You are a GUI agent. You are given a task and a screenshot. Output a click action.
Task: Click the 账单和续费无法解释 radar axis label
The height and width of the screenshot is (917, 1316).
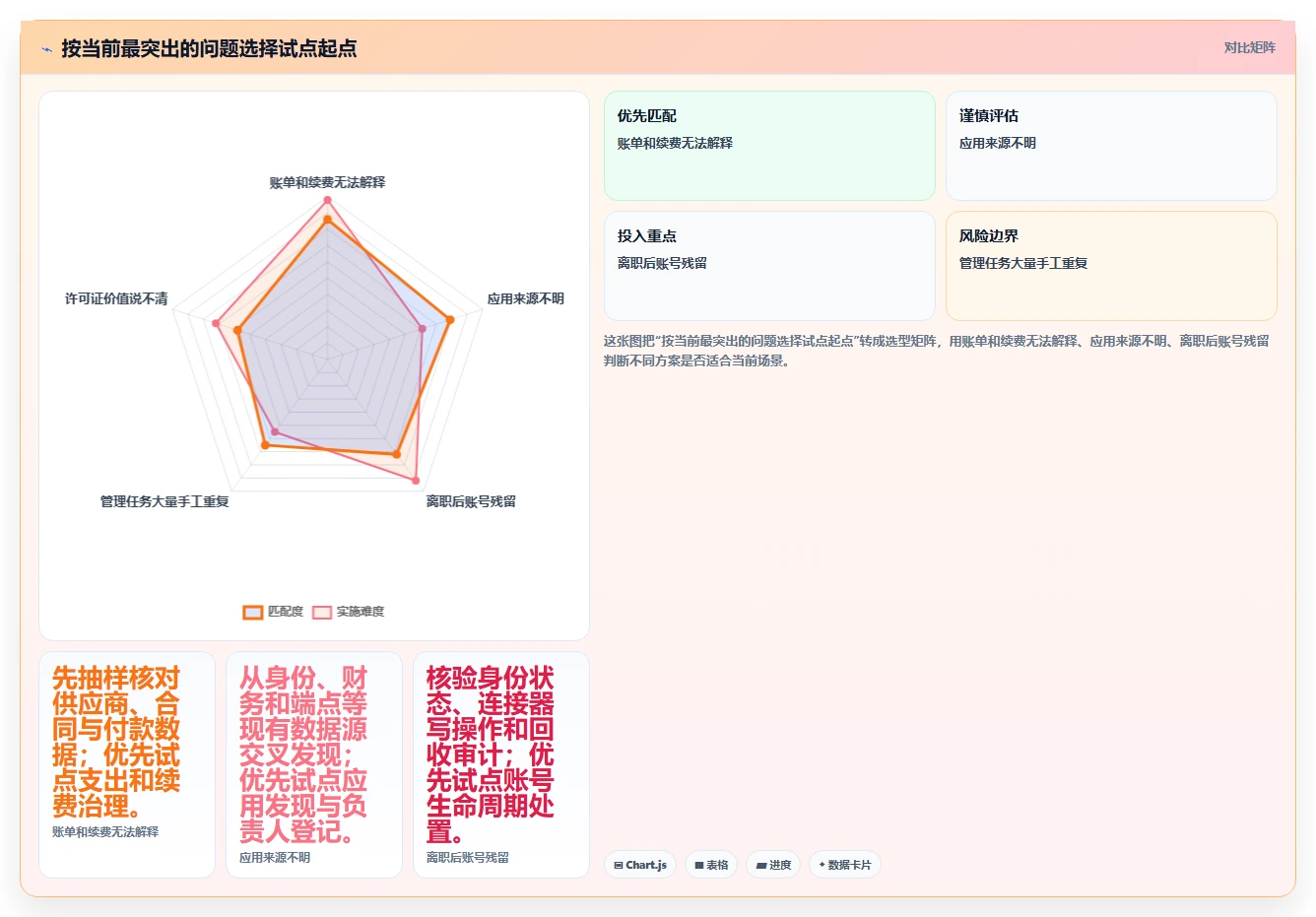[x=327, y=182]
